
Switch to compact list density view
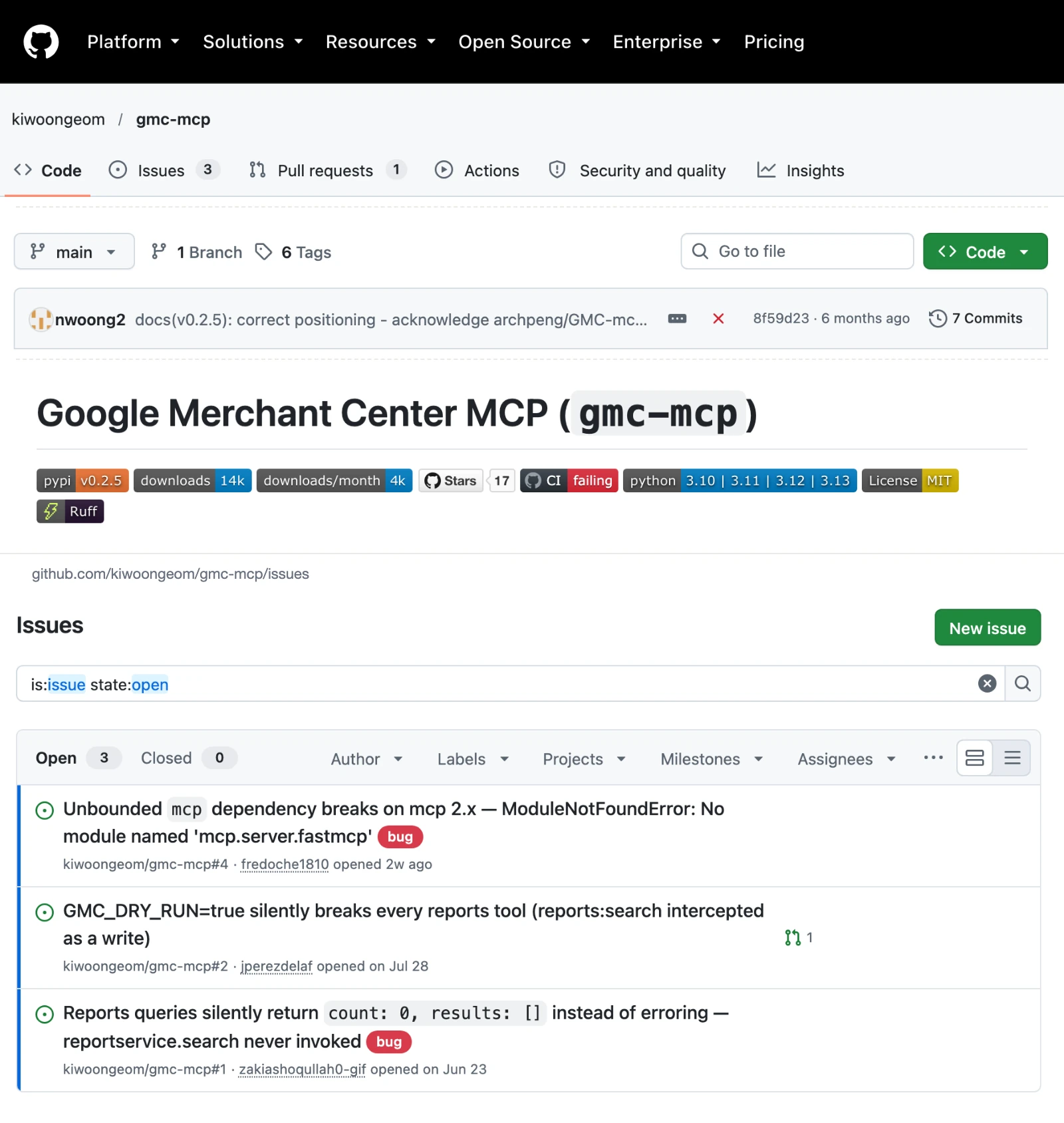click(1012, 758)
